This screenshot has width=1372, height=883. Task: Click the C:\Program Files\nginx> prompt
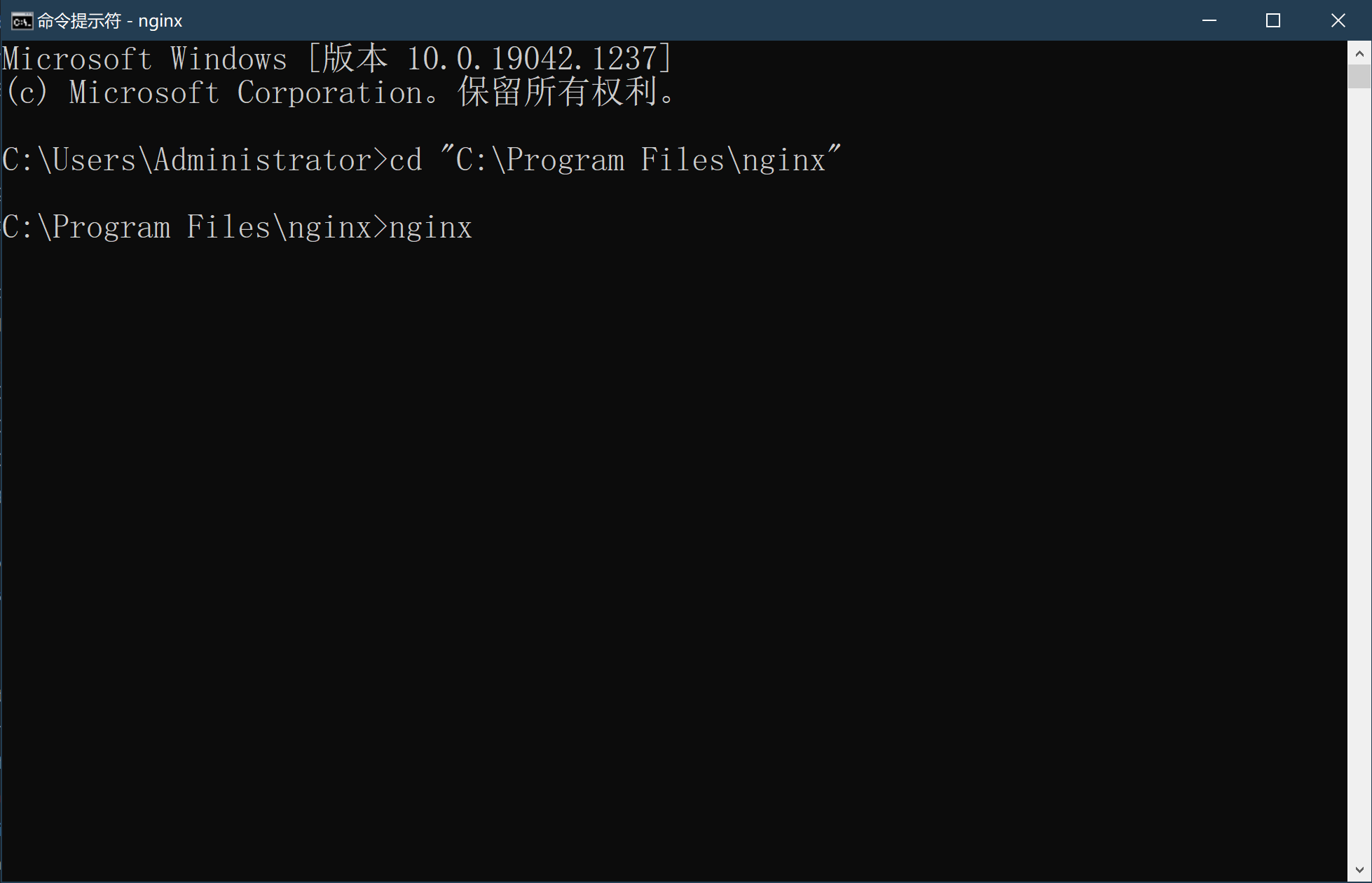click(195, 227)
